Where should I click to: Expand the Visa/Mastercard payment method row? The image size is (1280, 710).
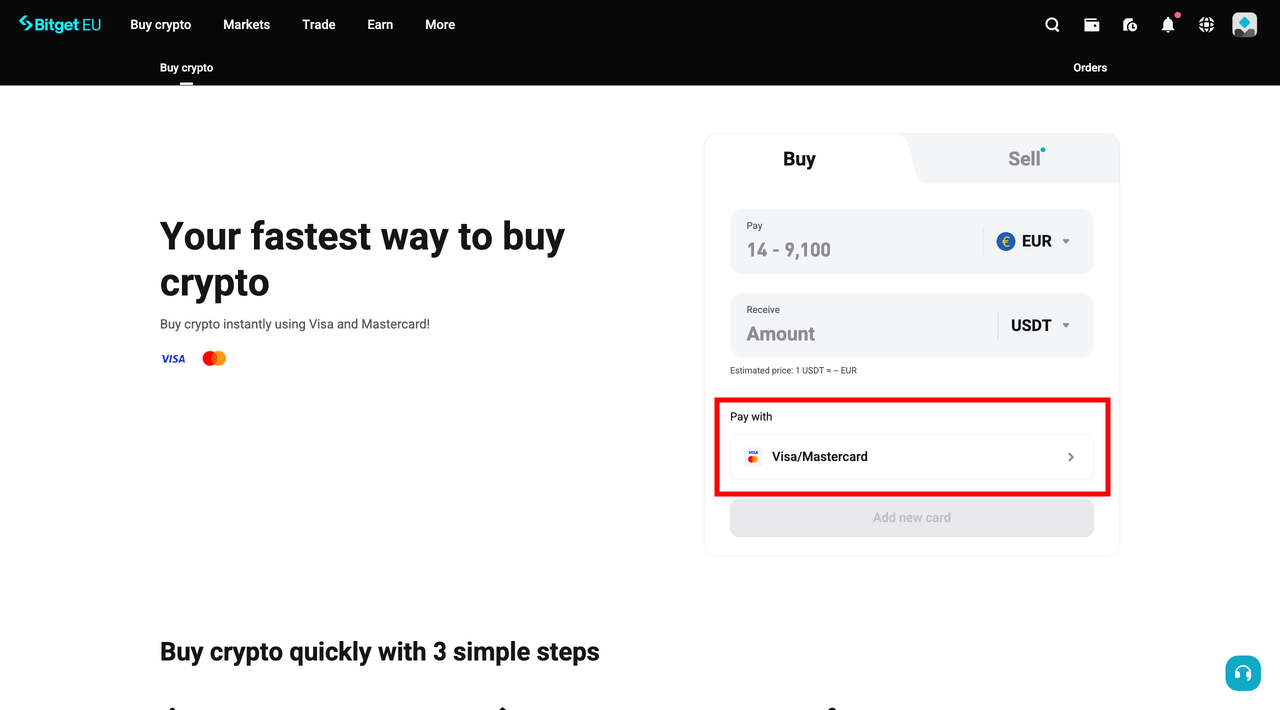point(912,457)
